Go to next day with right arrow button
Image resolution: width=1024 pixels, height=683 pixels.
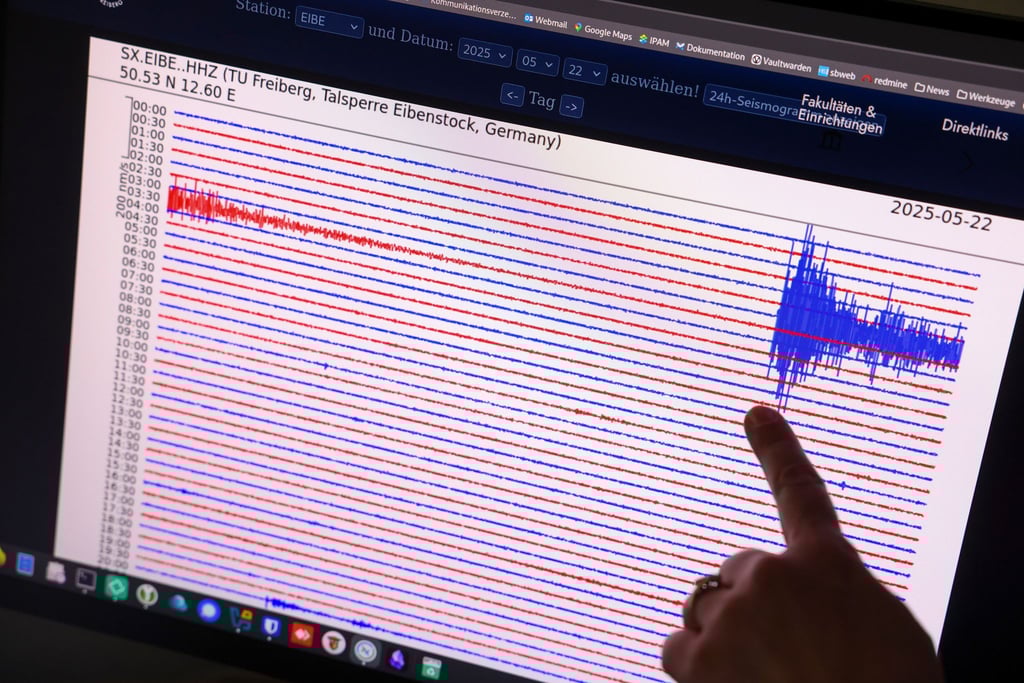coord(571,106)
